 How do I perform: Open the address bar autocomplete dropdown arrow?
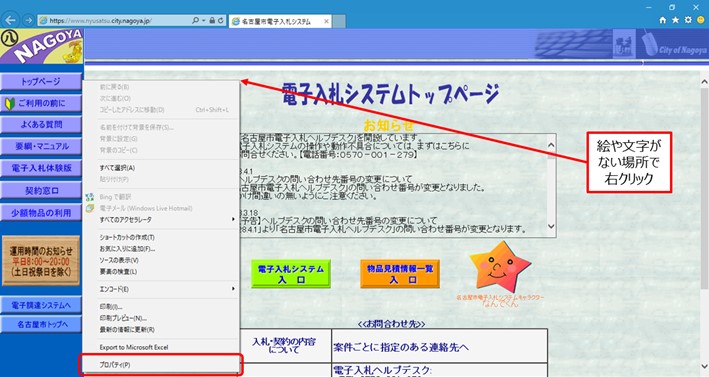[x=203, y=21]
